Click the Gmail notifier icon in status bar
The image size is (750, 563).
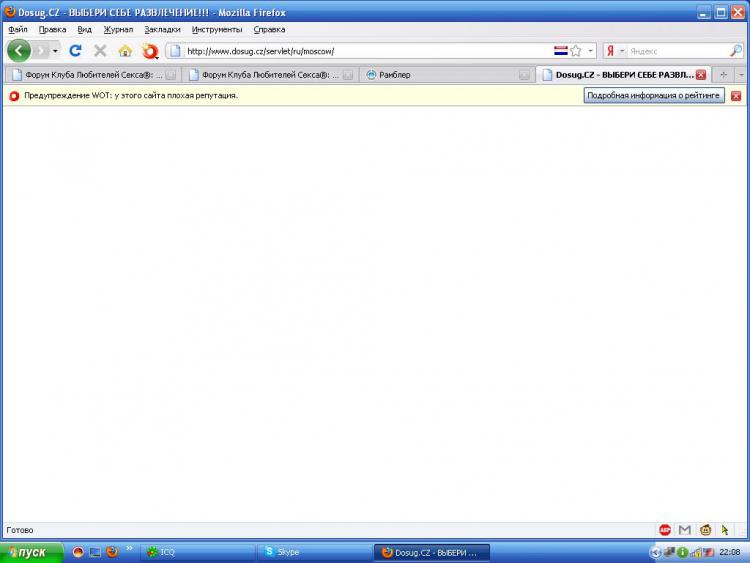click(x=685, y=530)
